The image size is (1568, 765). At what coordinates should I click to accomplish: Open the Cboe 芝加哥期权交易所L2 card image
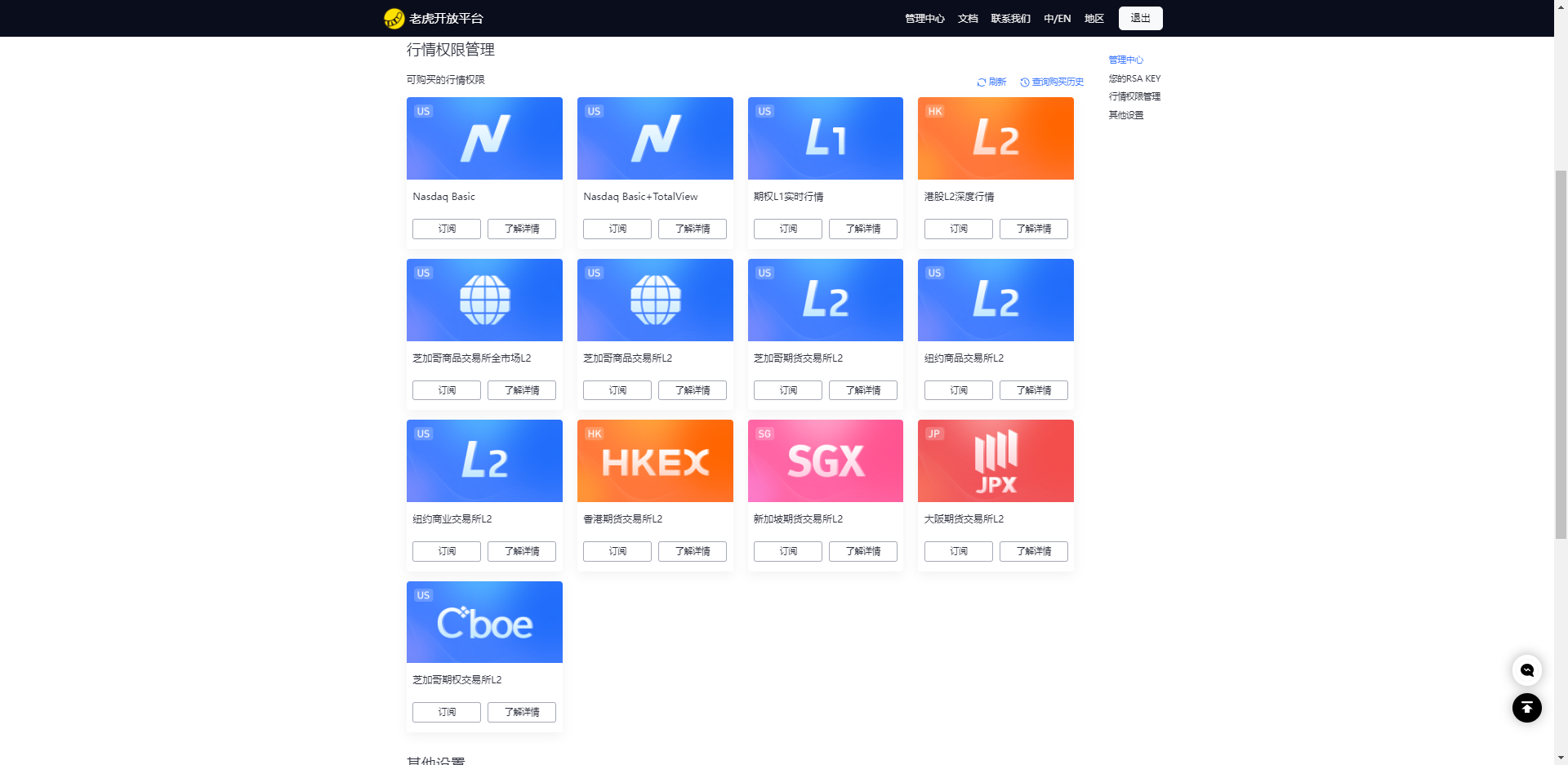click(x=484, y=622)
